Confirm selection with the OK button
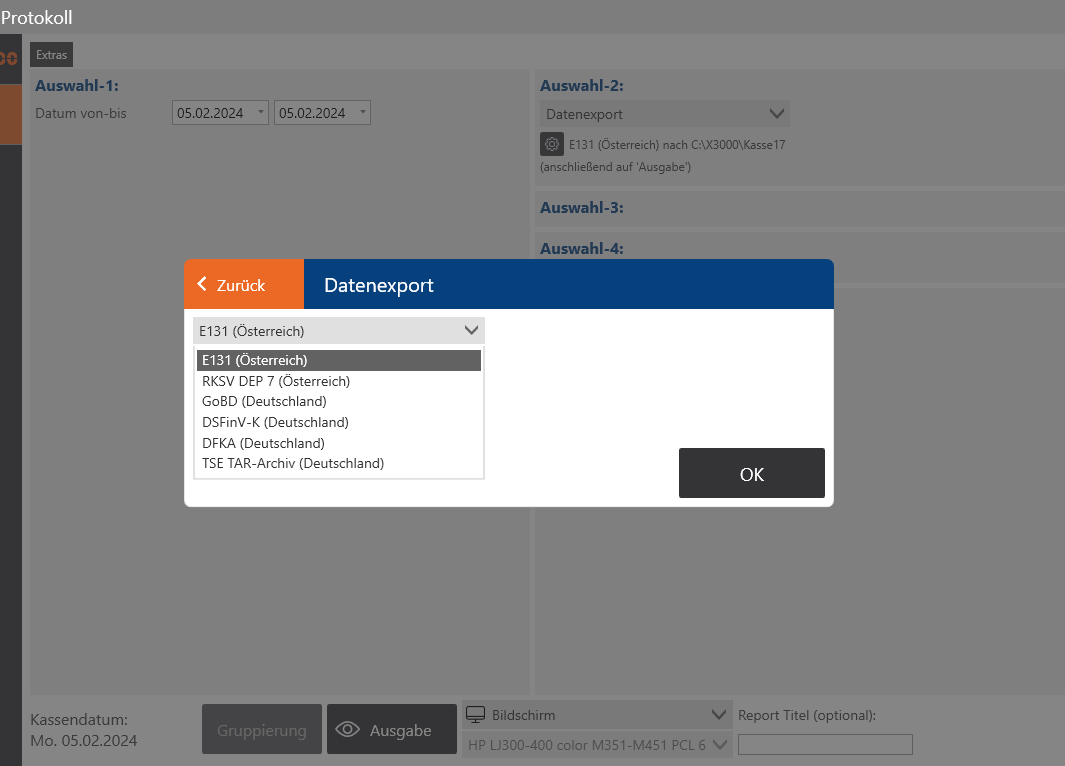Screen dimensions: 1065x766 [x=751, y=473]
